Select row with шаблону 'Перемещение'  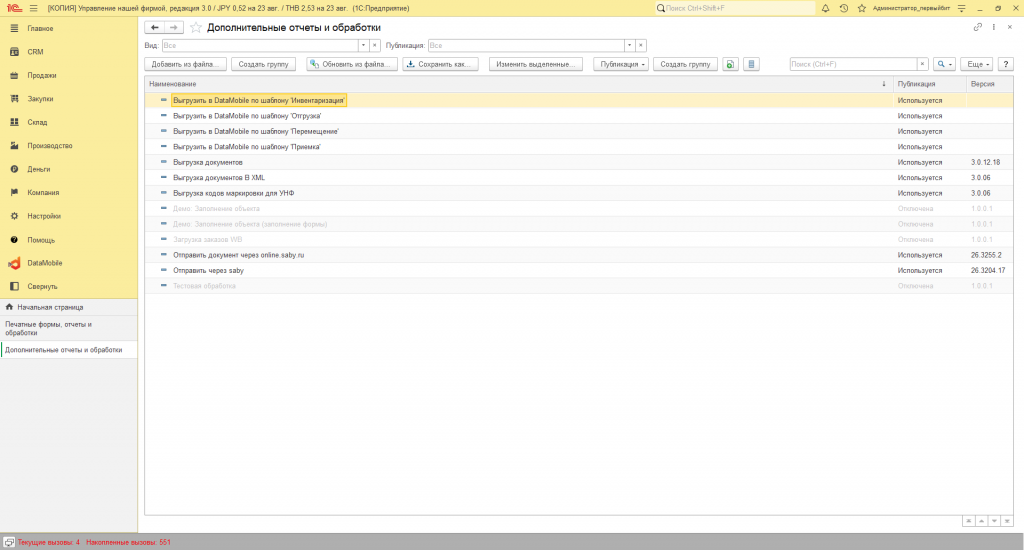(579, 131)
